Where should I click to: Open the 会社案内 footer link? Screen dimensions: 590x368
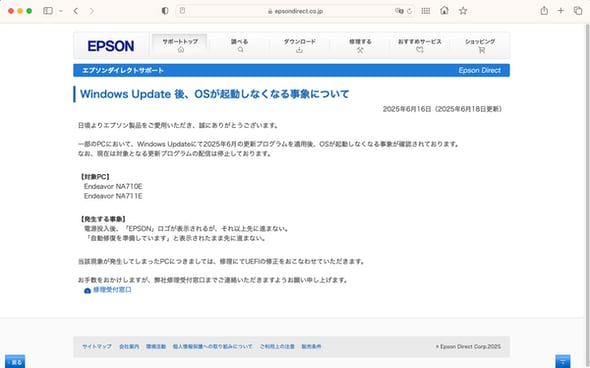click(x=129, y=347)
